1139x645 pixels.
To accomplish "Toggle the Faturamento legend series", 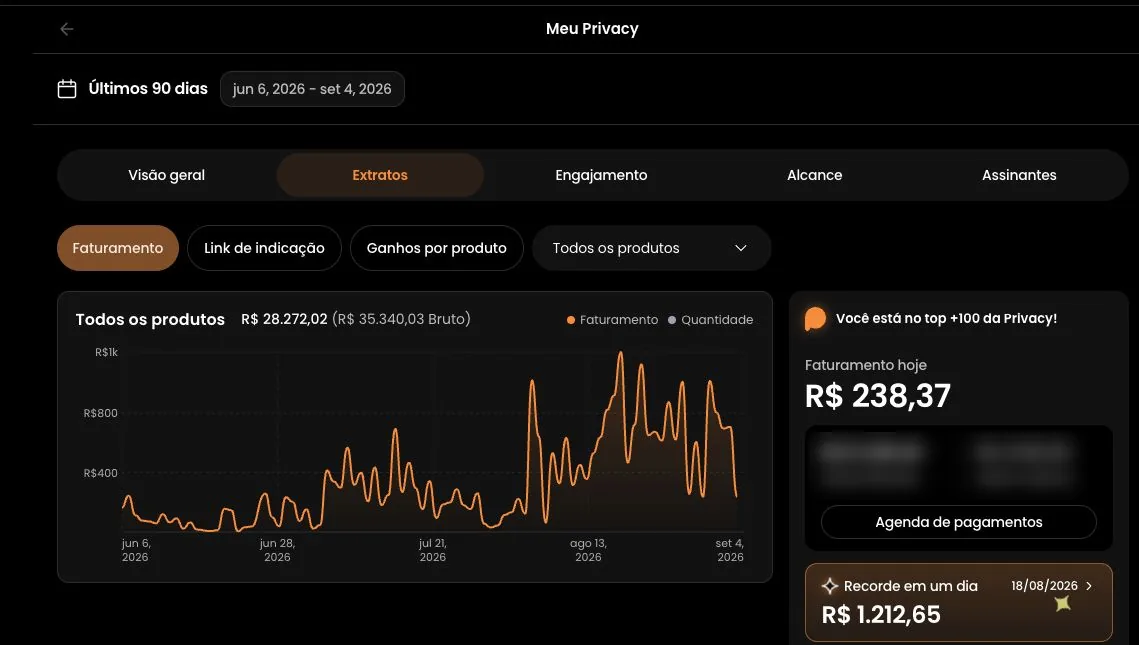I will pos(612,320).
